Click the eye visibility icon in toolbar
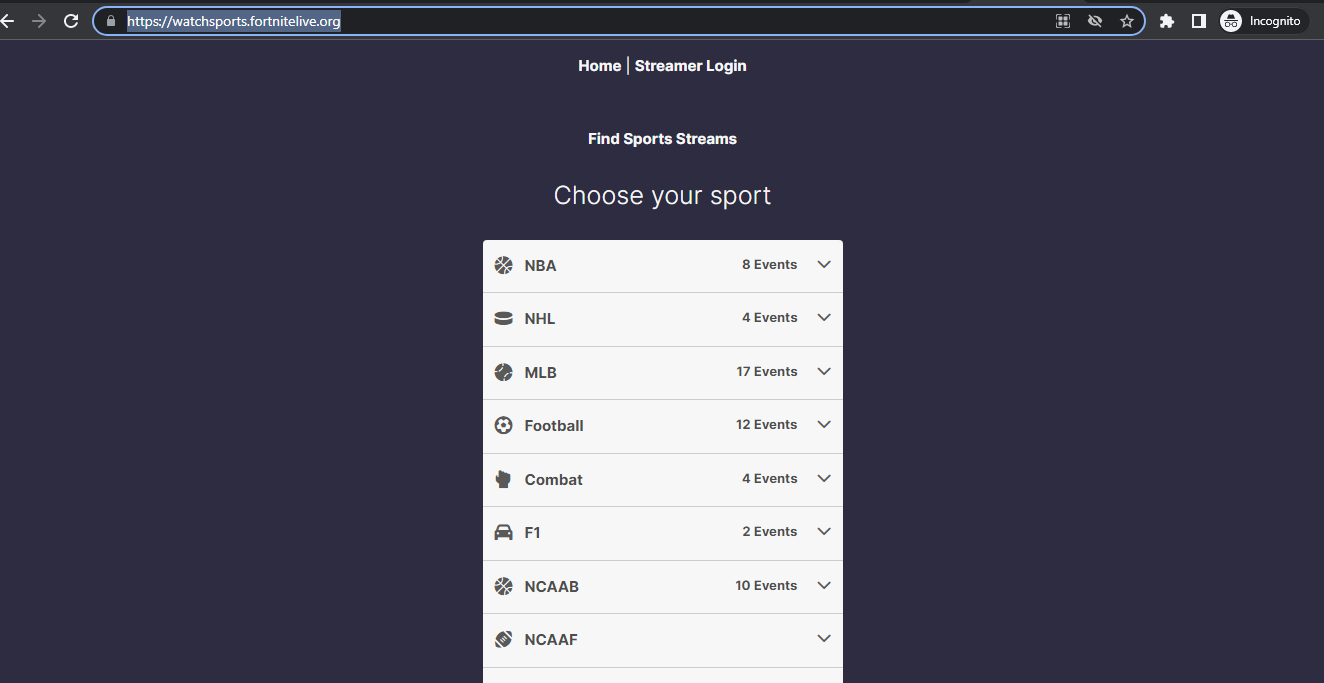The image size is (1324, 683). (1094, 20)
